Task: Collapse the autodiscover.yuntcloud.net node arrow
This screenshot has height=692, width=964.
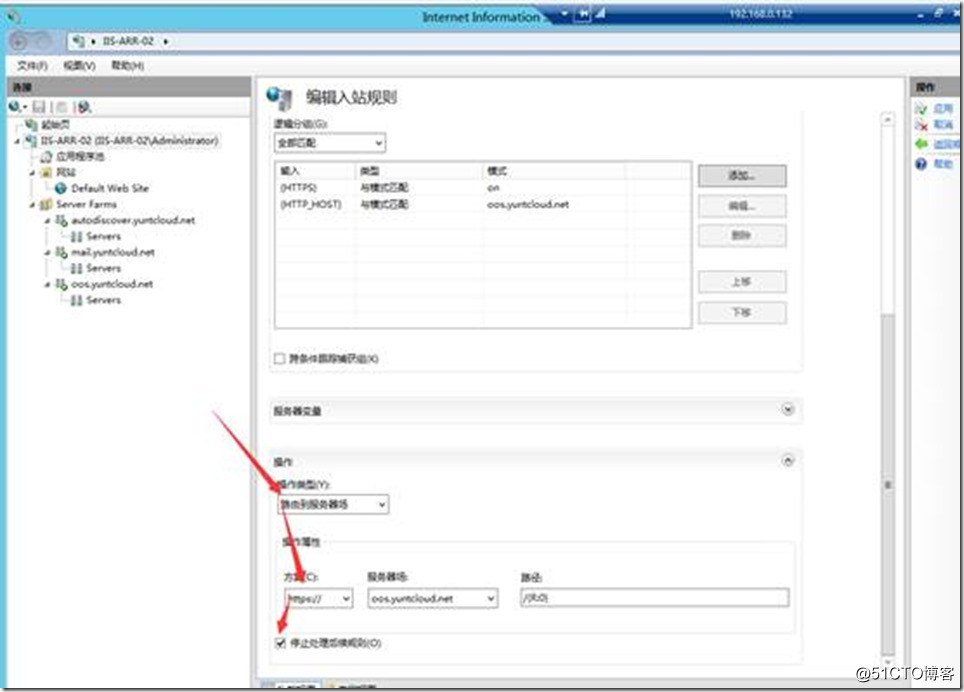Action: click(x=47, y=221)
